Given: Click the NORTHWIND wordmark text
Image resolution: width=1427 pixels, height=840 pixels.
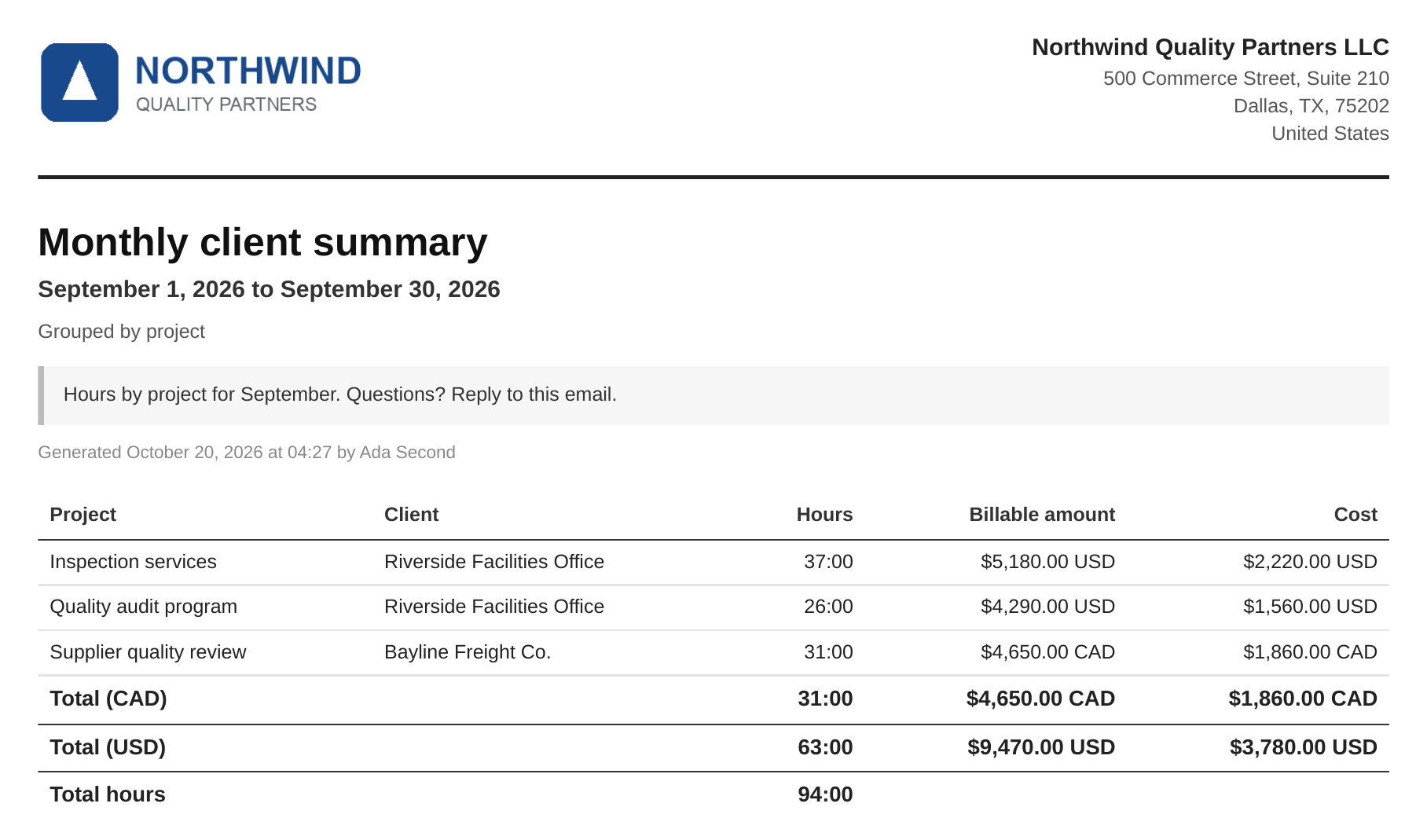Looking at the screenshot, I should pyautogui.click(x=248, y=71).
